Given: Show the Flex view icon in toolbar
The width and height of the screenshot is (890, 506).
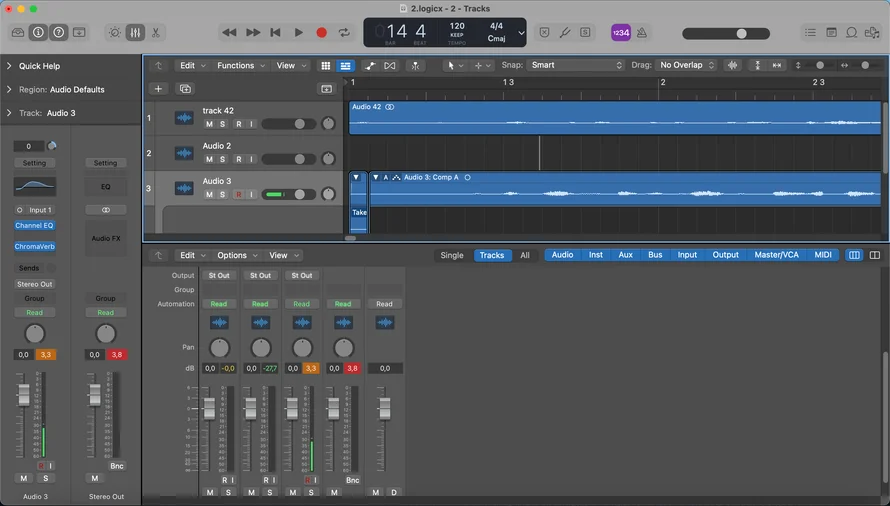Looking at the screenshot, I should (x=390, y=66).
